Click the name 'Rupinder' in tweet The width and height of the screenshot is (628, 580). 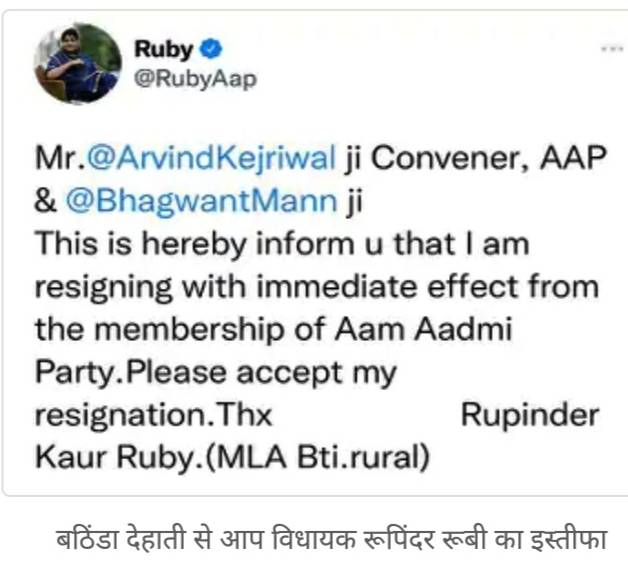click(530, 415)
